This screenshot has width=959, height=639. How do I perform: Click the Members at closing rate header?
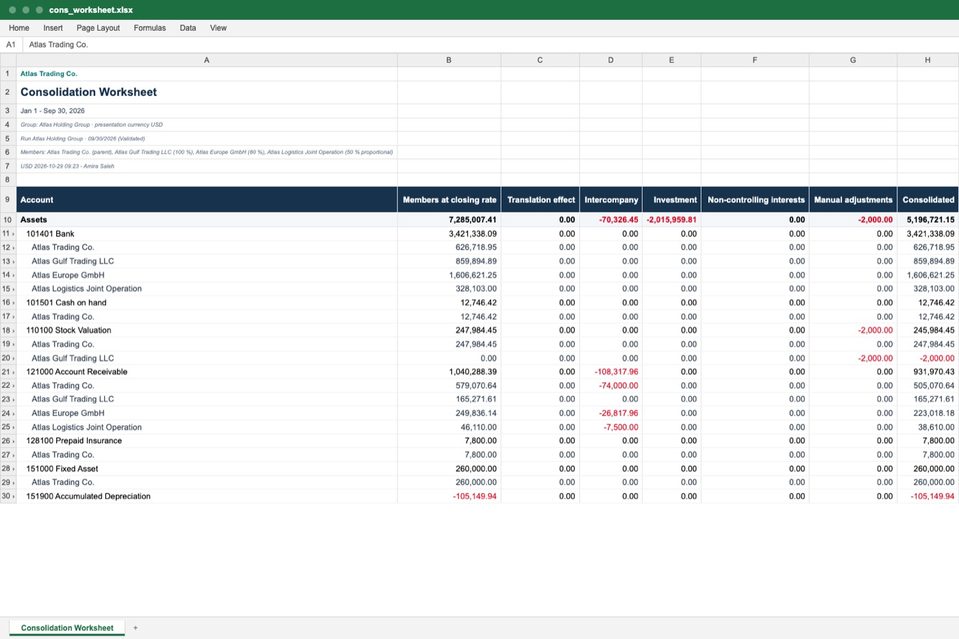[x=449, y=200]
